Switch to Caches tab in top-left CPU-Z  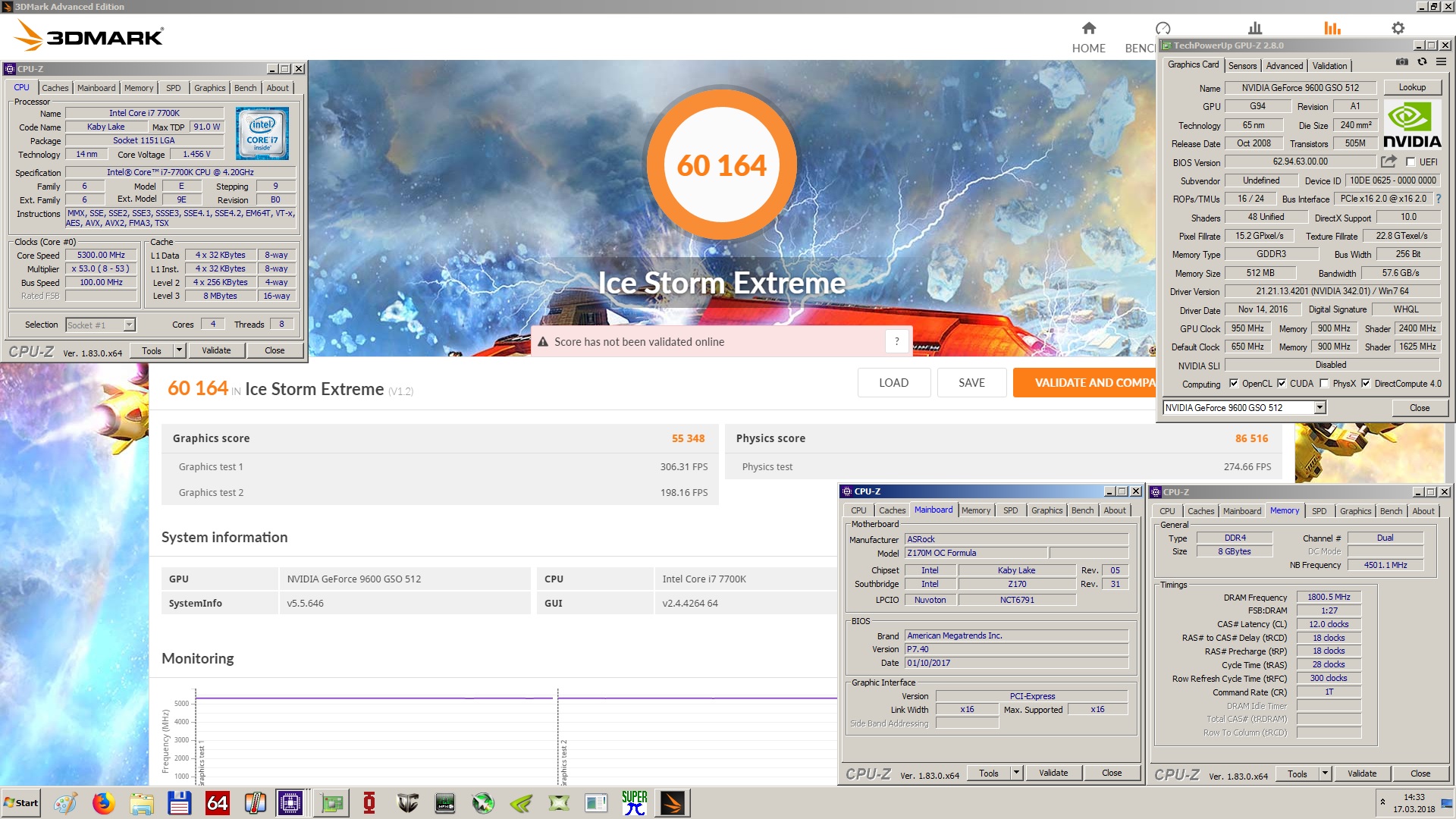click(55, 88)
